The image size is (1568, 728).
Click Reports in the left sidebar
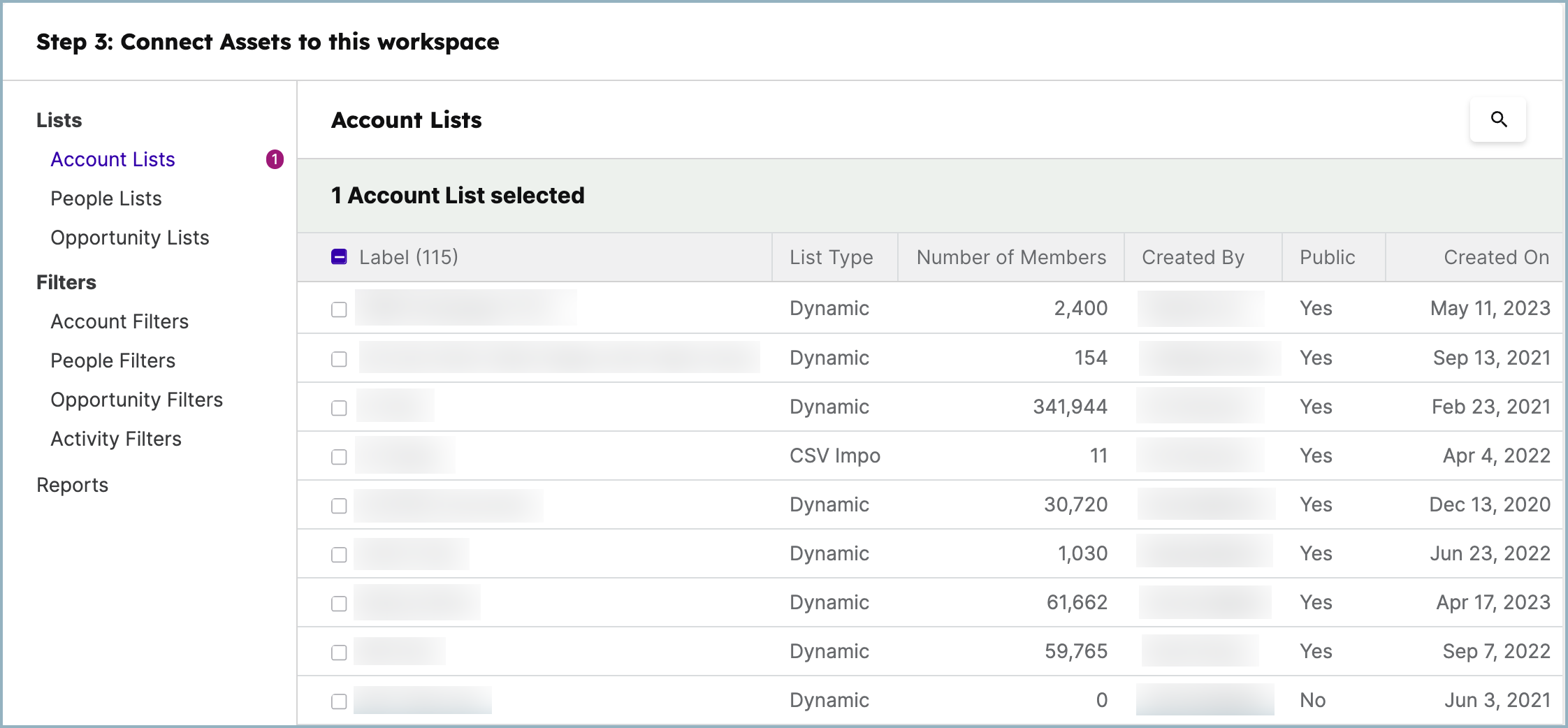click(x=72, y=485)
